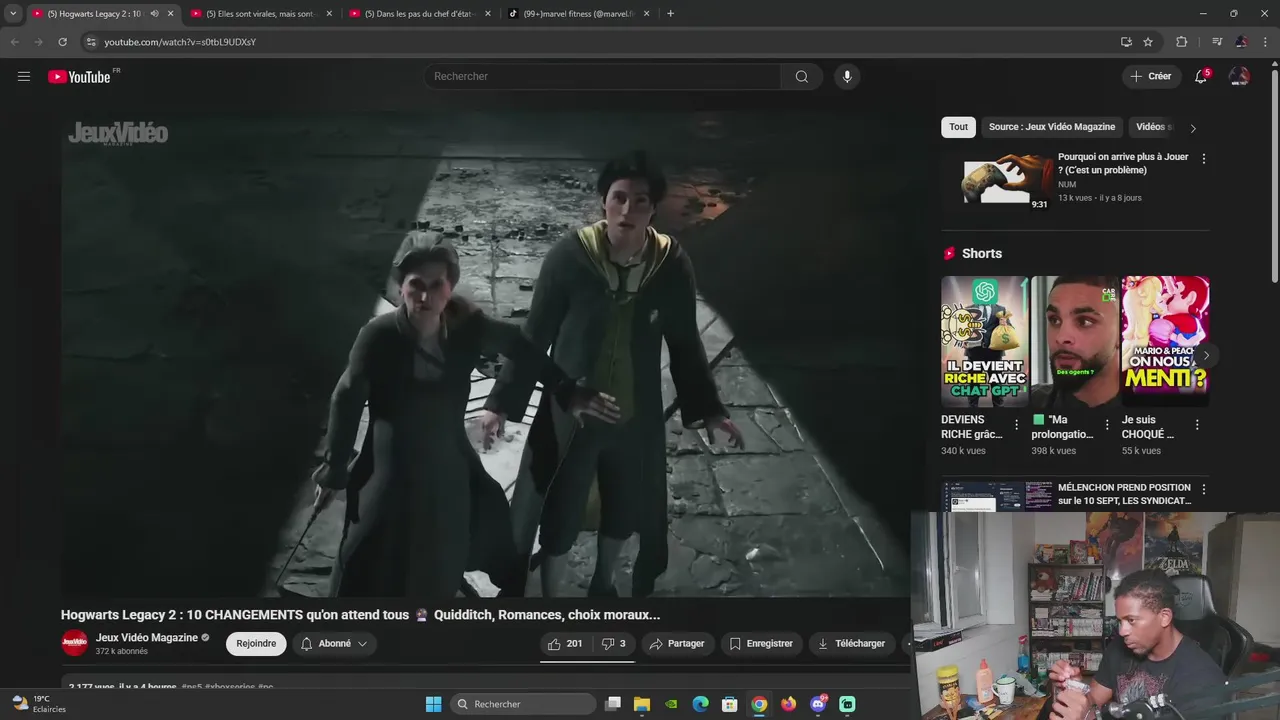Open Chrome tab search dropdown arrow
Viewport: 1280px width, 720px height.
point(12,14)
